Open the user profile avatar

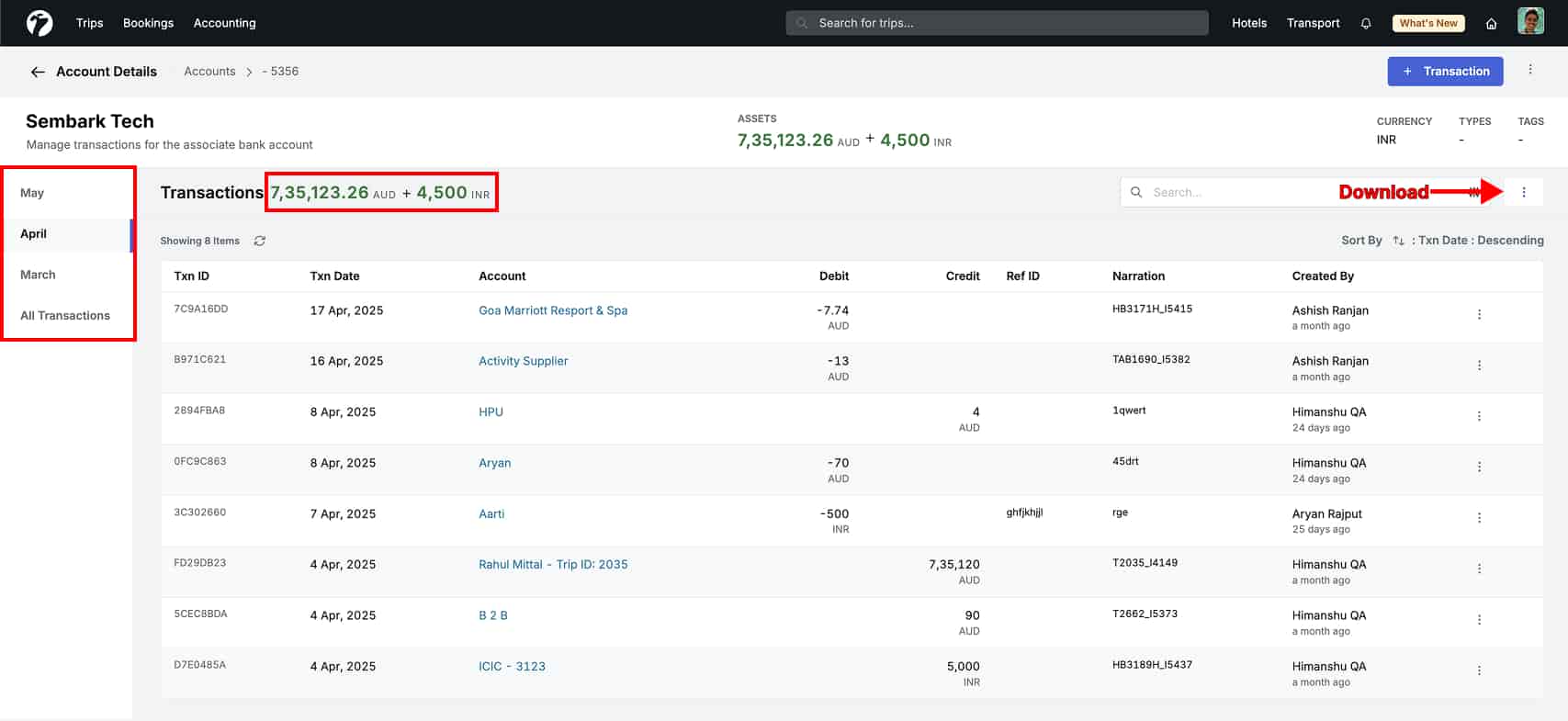click(1530, 22)
